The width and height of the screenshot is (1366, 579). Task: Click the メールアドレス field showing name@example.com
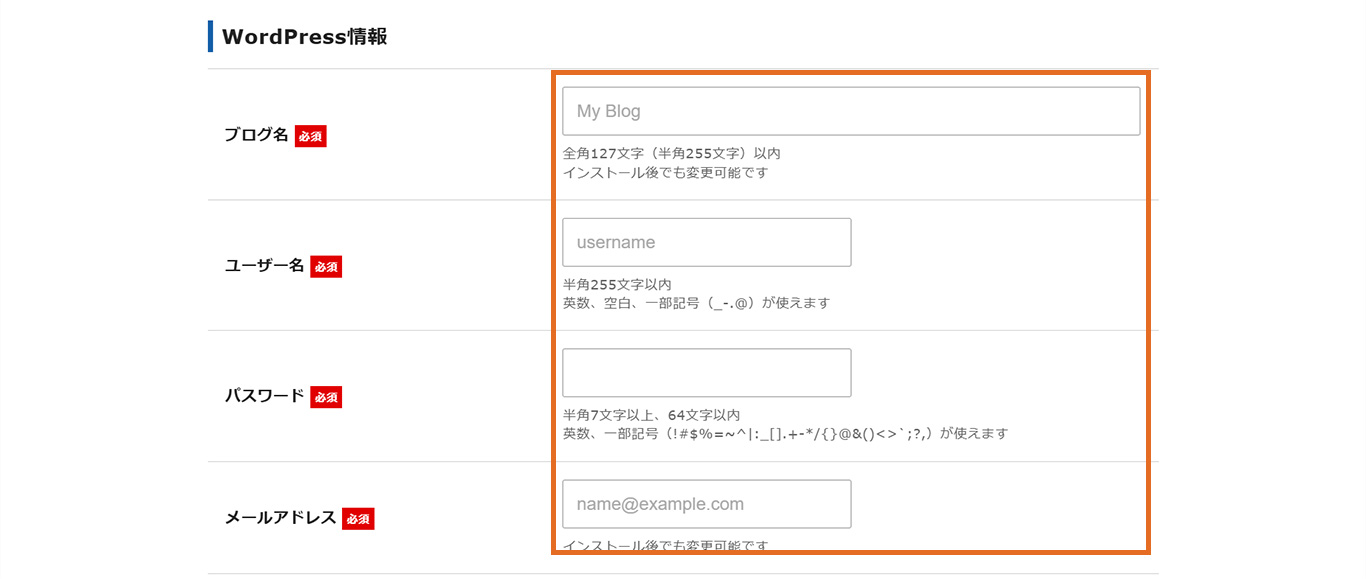(x=707, y=504)
